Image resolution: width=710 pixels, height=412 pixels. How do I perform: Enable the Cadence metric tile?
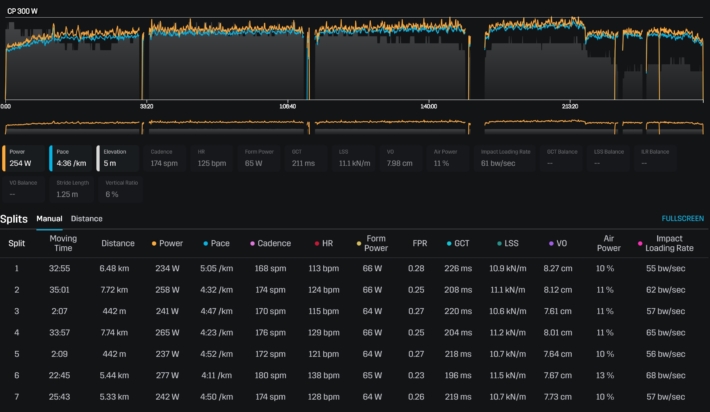click(166, 158)
